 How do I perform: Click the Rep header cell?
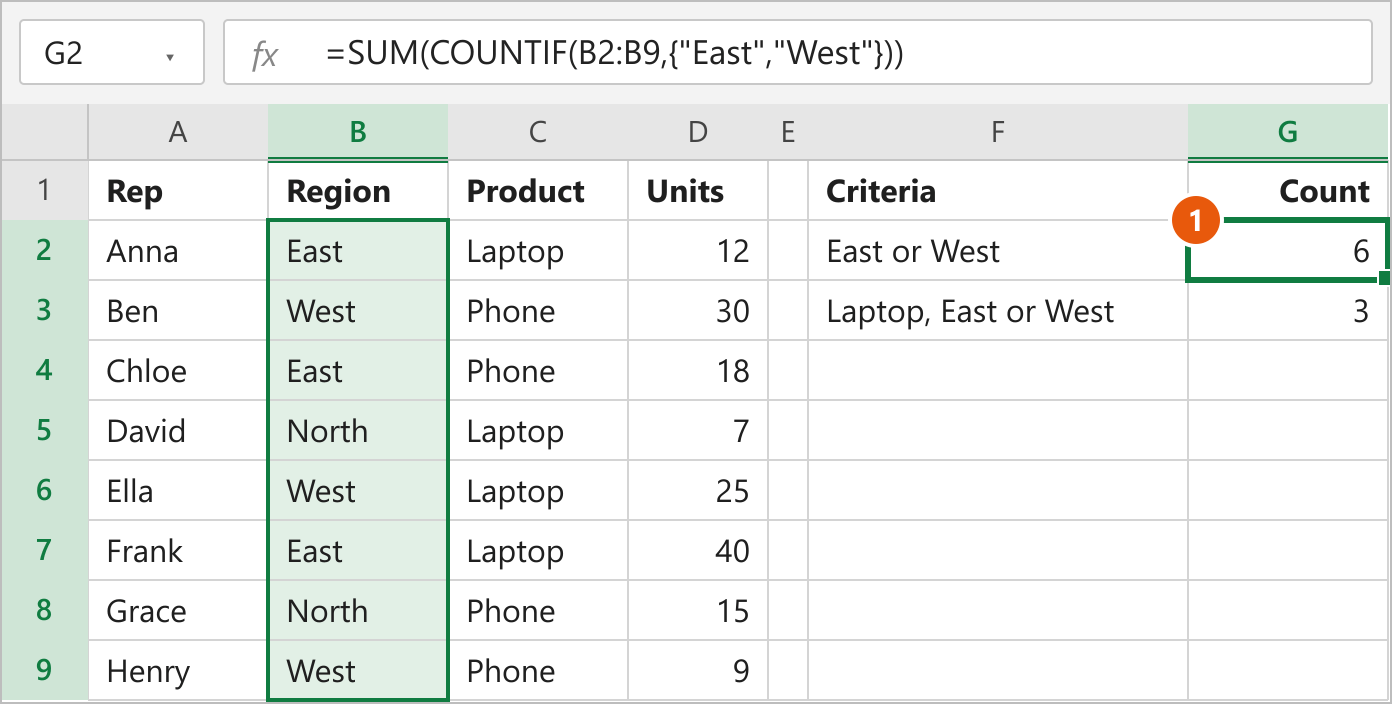pyautogui.click(x=178, y=190)
